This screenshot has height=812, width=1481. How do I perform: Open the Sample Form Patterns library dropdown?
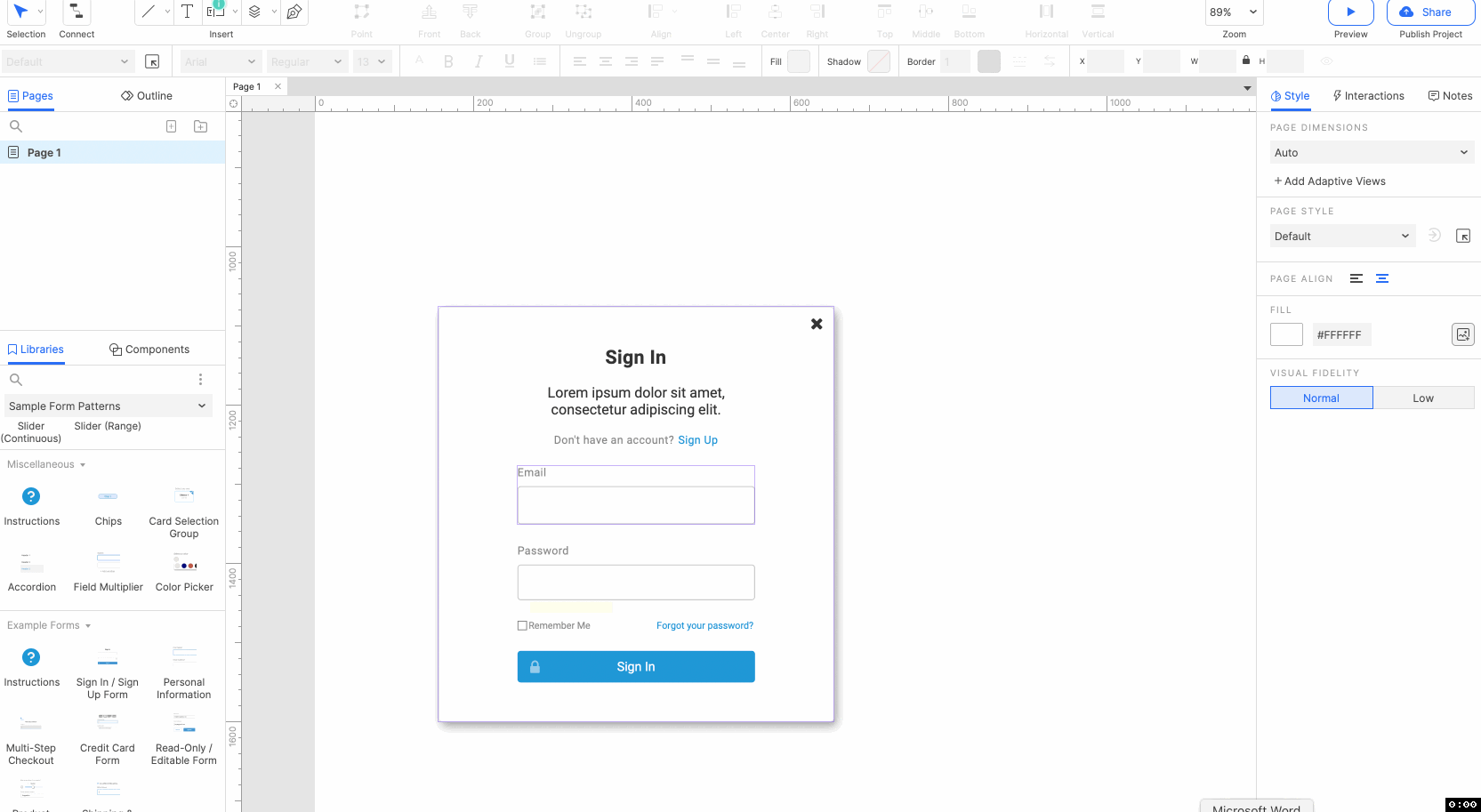[x=109, y=406]
